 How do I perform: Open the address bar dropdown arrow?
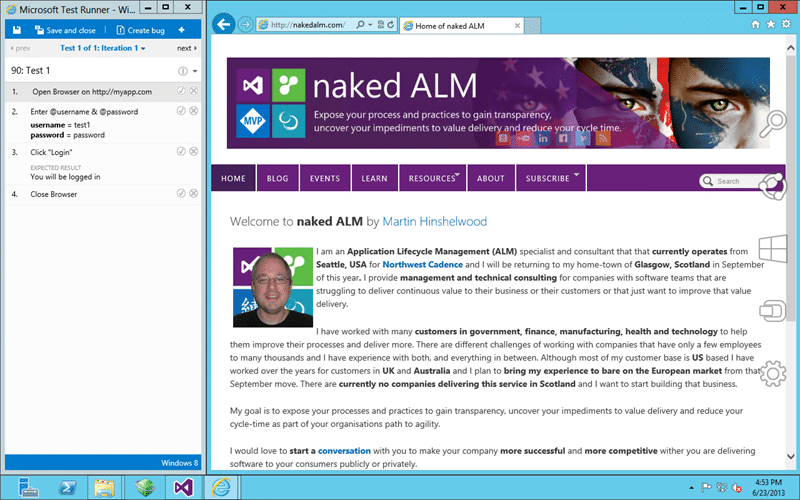point(370,24)
